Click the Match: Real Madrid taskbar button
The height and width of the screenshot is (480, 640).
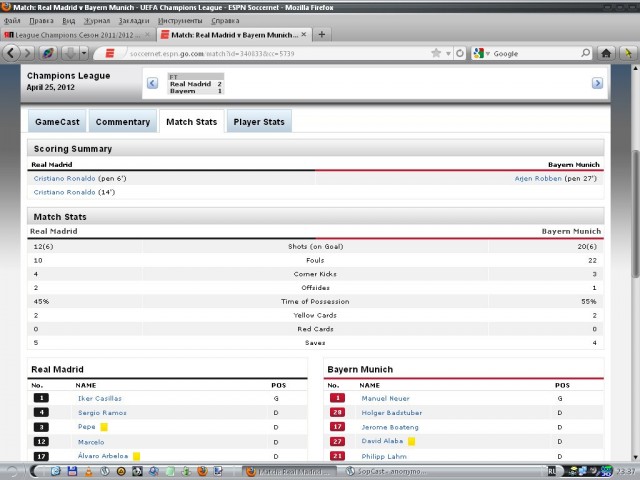pyautogui.click(x=289, y=471)
